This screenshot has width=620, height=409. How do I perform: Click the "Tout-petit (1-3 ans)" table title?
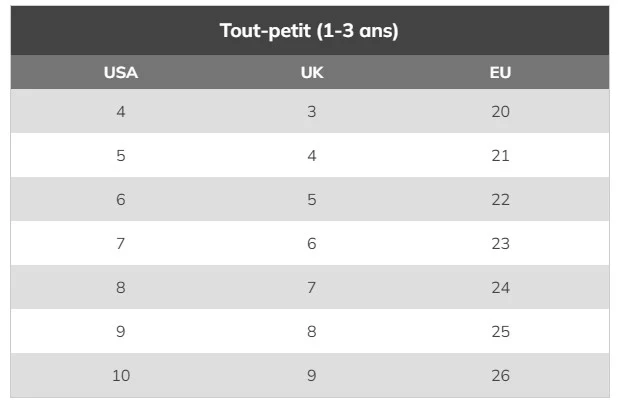(309, 31)
